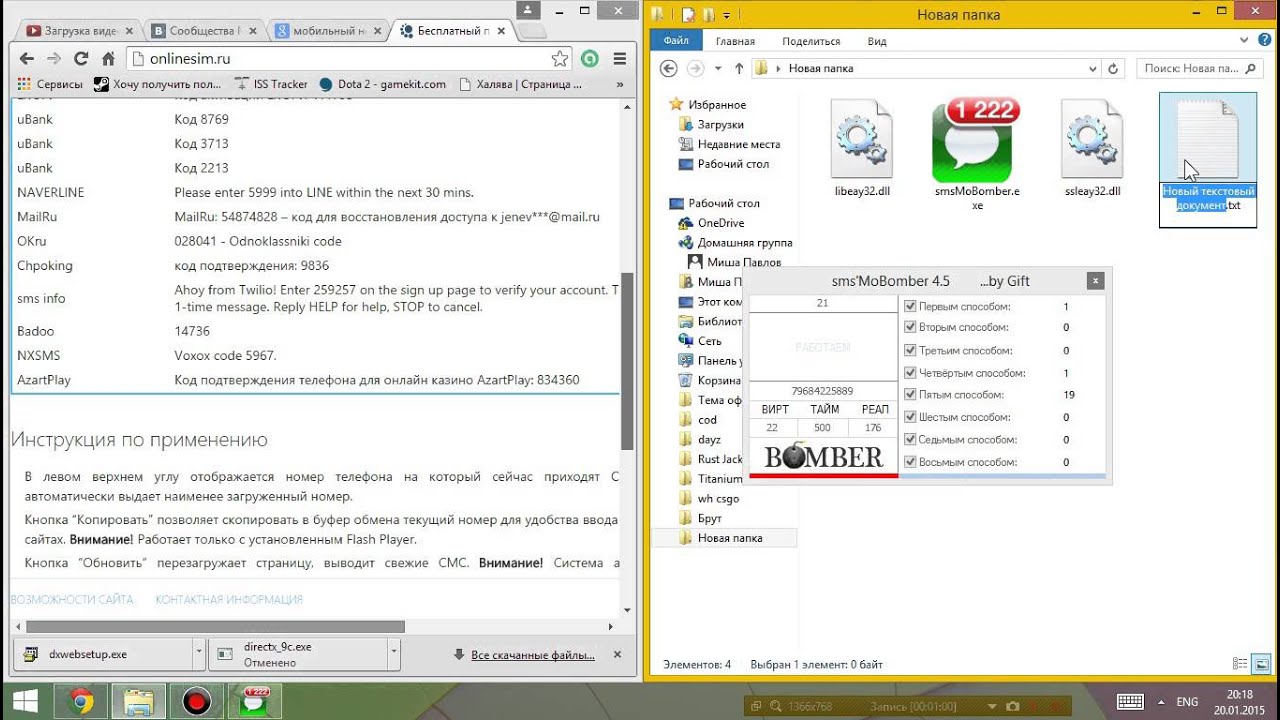Expand the Explorer address path dropdown
Screen dimensions: 1280x720
[1092, 69]
